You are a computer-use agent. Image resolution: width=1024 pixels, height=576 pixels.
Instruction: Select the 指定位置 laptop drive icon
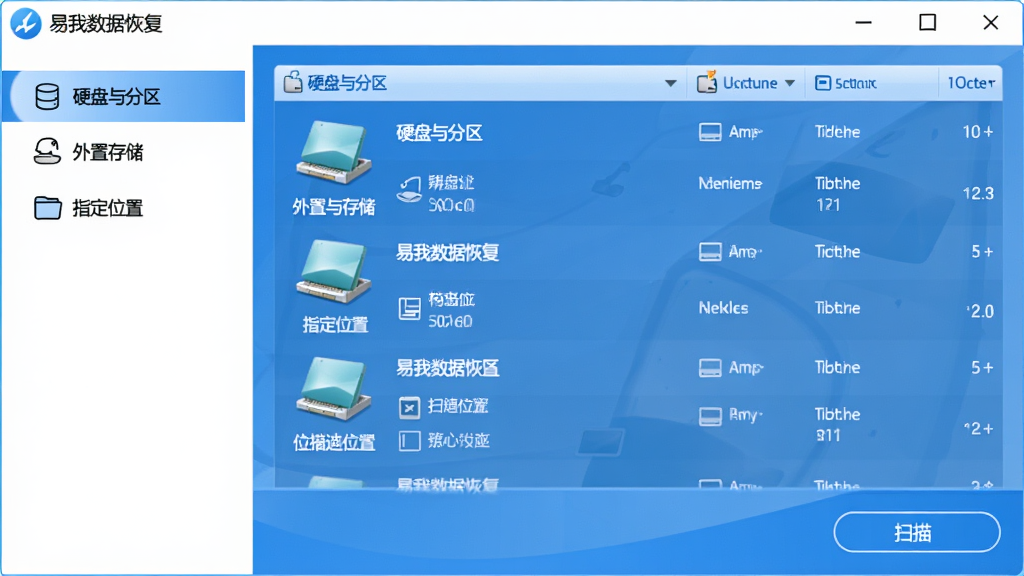click(334, 271)
